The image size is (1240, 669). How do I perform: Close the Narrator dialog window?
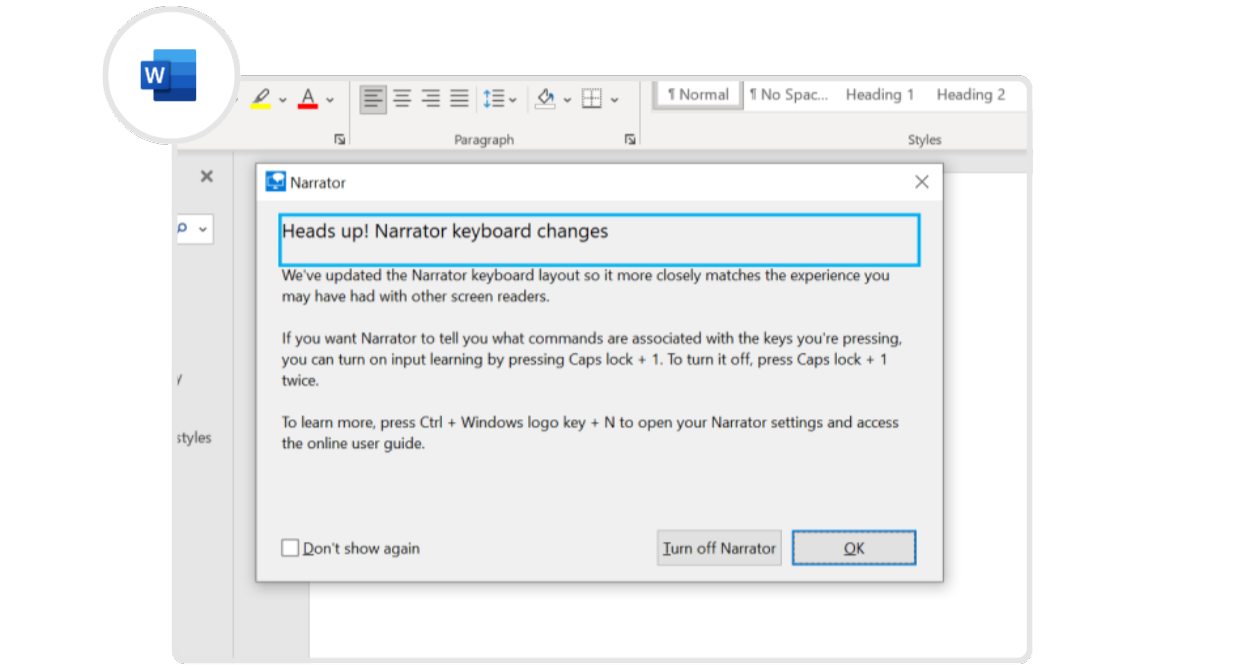click(x=922, y=182)
